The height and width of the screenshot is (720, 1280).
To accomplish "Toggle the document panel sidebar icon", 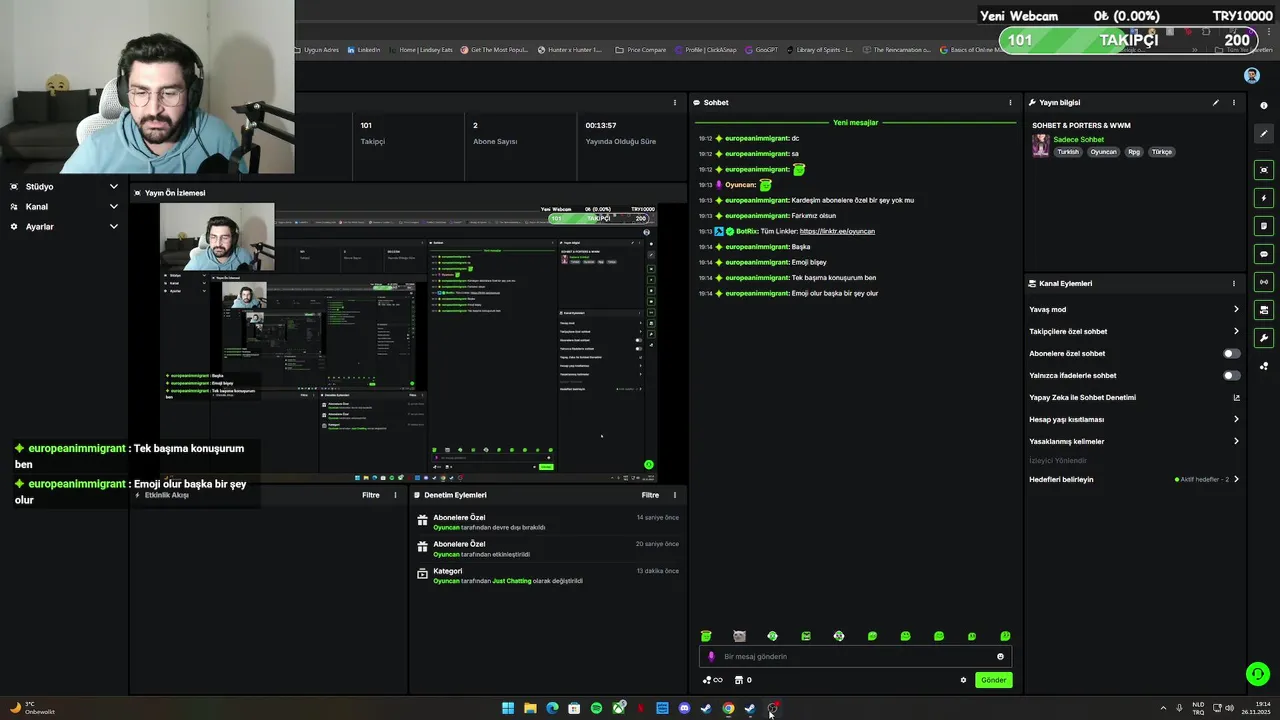I will [x=1264, y=226].
